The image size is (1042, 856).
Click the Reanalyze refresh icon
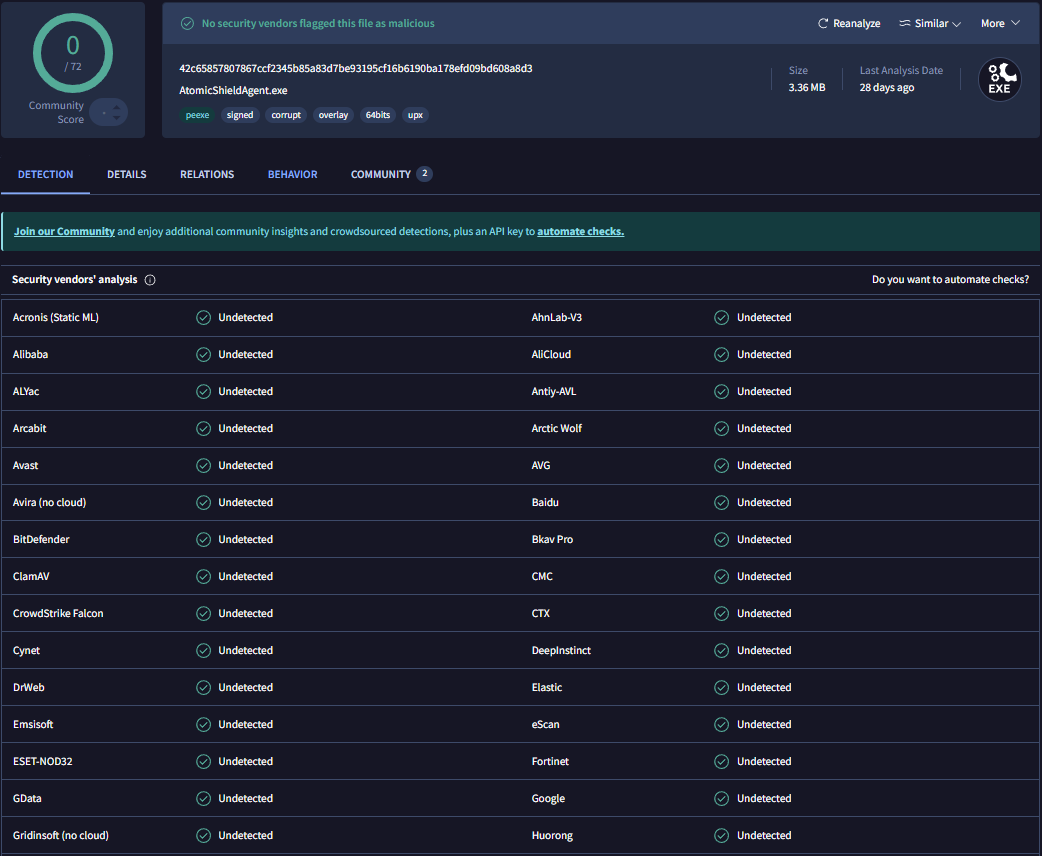tap(823, 23)
